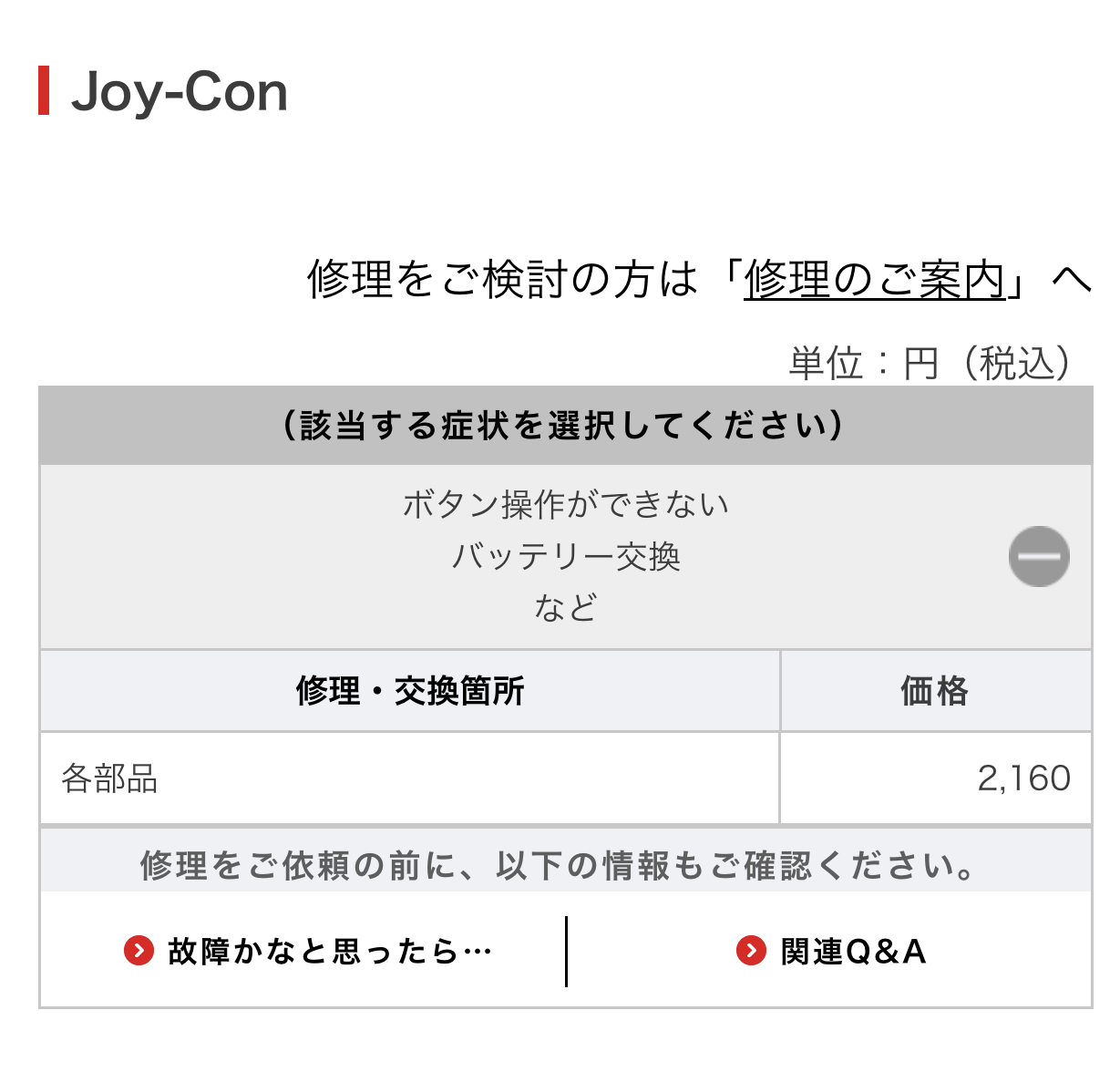Select the 各部品 table cell
The image size is (1120, 1072).
[x=409, y=778]
